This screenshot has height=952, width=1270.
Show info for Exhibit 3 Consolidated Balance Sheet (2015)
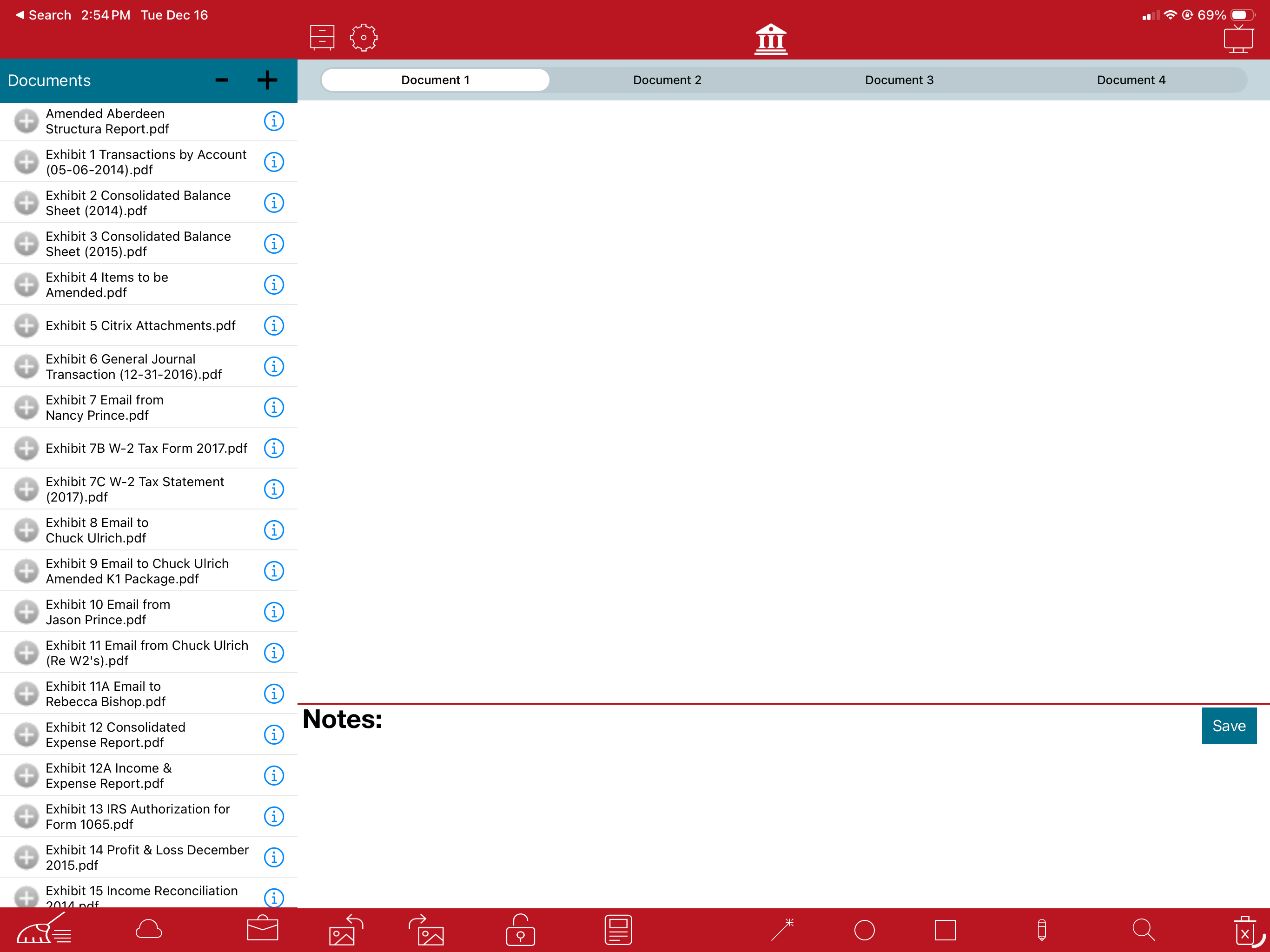click(274, 244)
